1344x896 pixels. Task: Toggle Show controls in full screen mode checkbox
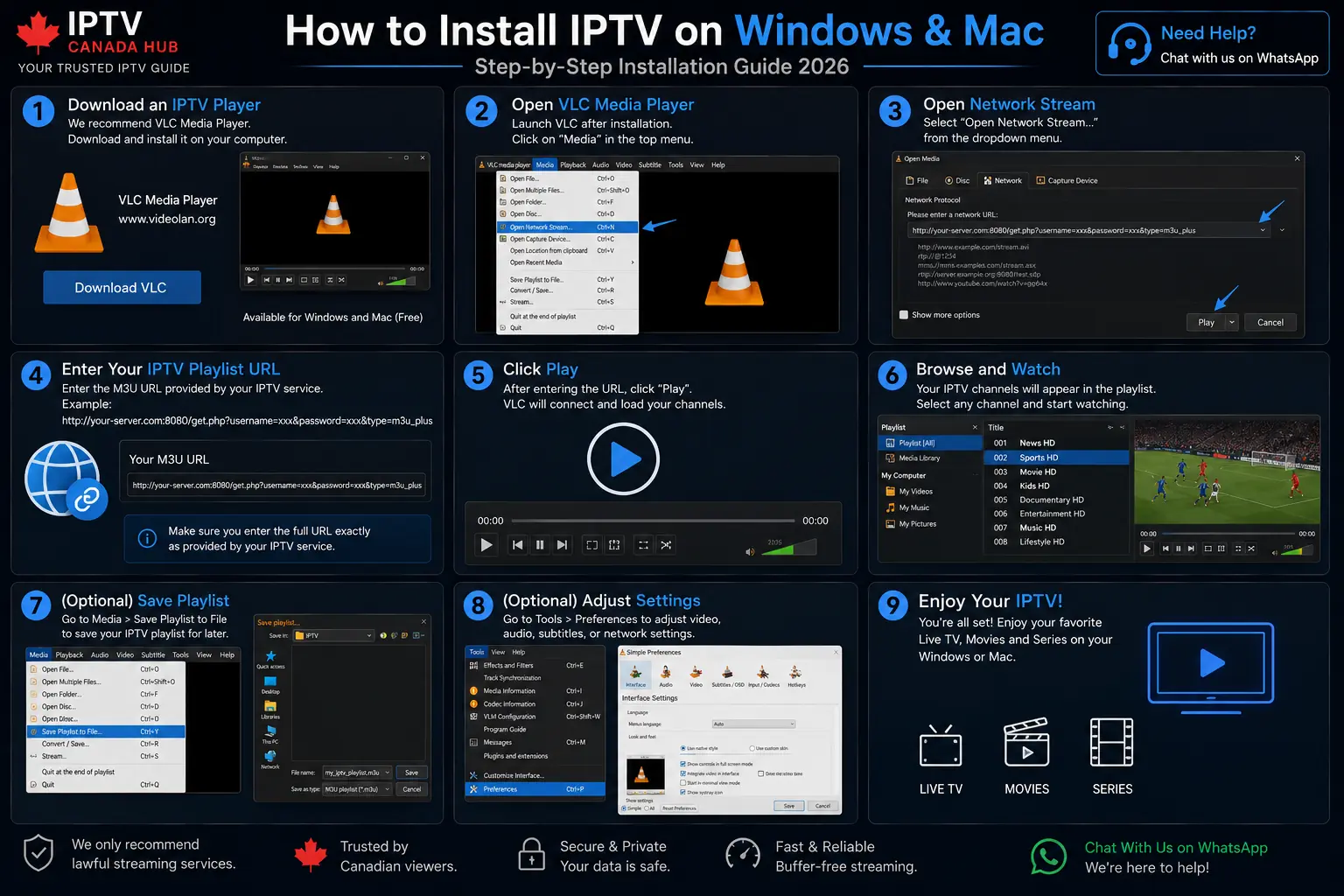(x=682, y=764)
